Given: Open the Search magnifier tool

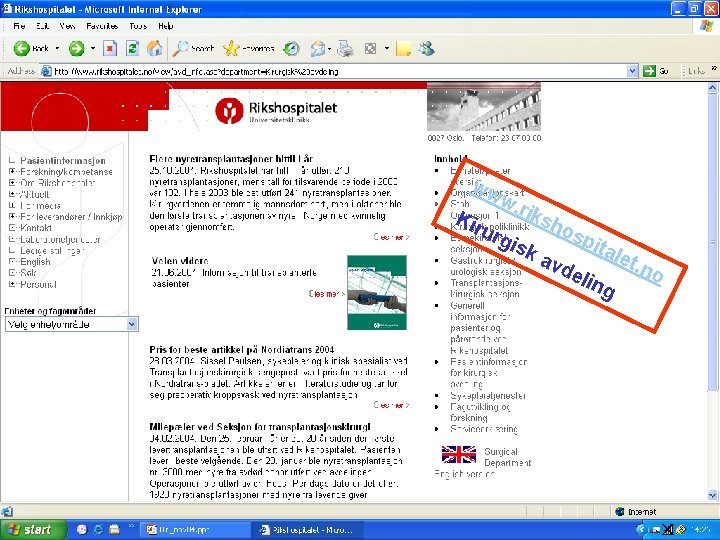Looking at the screenshot, I should (x=193, y=48).
